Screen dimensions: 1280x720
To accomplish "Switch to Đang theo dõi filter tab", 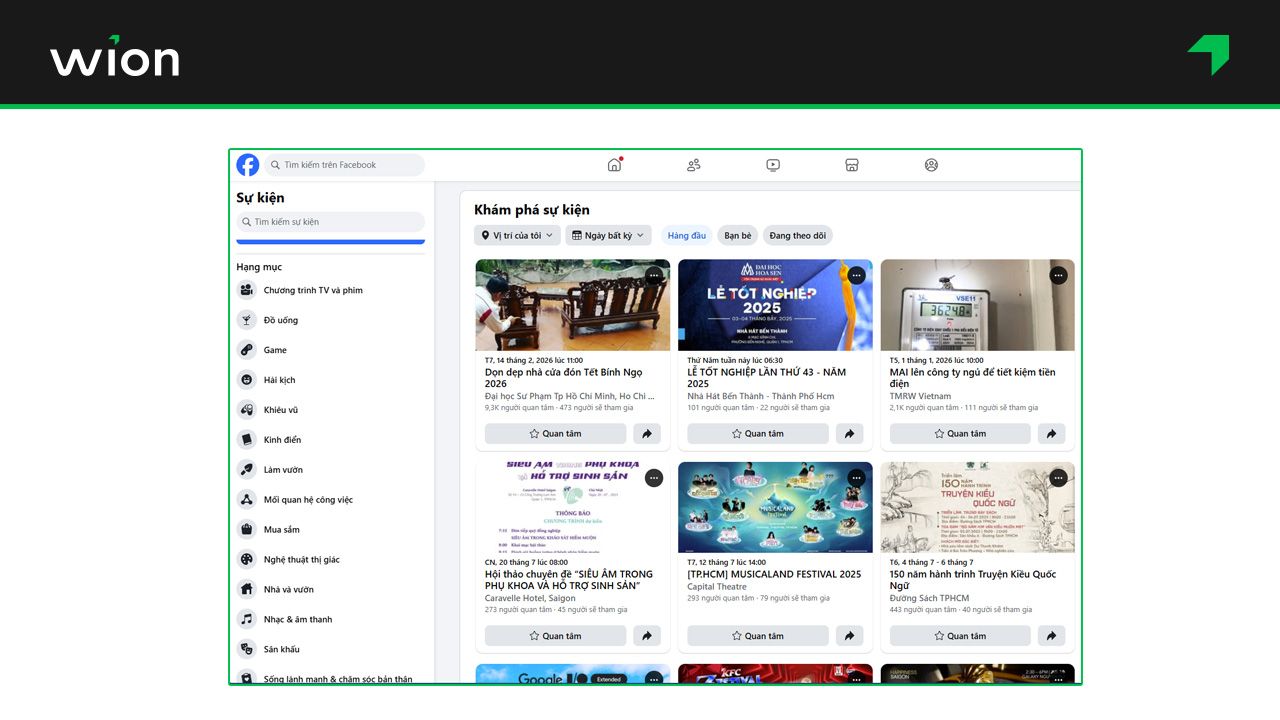I will (797, 236).
